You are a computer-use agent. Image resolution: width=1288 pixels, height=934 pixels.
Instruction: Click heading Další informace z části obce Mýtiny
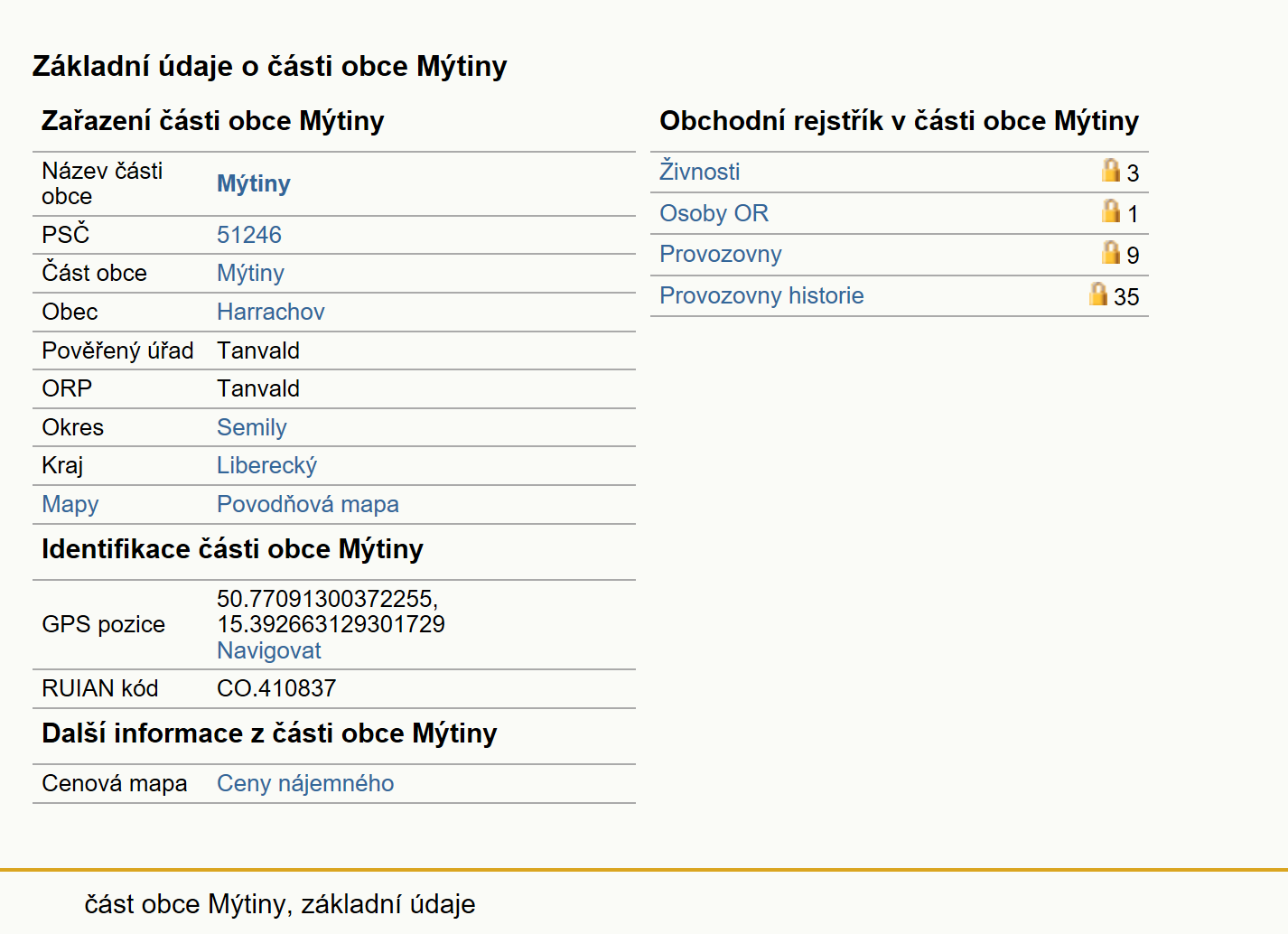tap(270, 733)
